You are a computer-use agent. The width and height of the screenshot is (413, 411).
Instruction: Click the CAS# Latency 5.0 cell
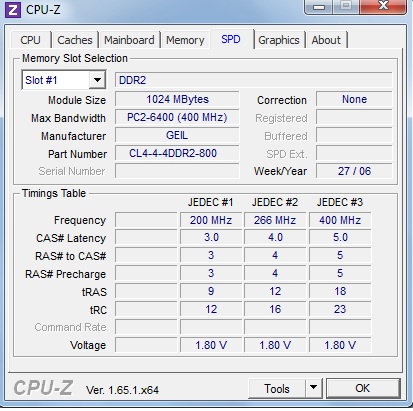click(340, 238)
